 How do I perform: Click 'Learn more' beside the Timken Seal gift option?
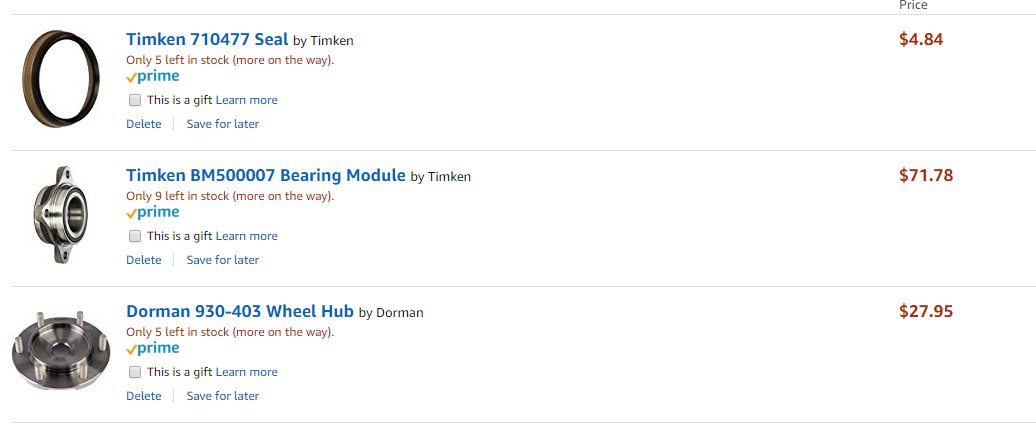coord(246,100)
